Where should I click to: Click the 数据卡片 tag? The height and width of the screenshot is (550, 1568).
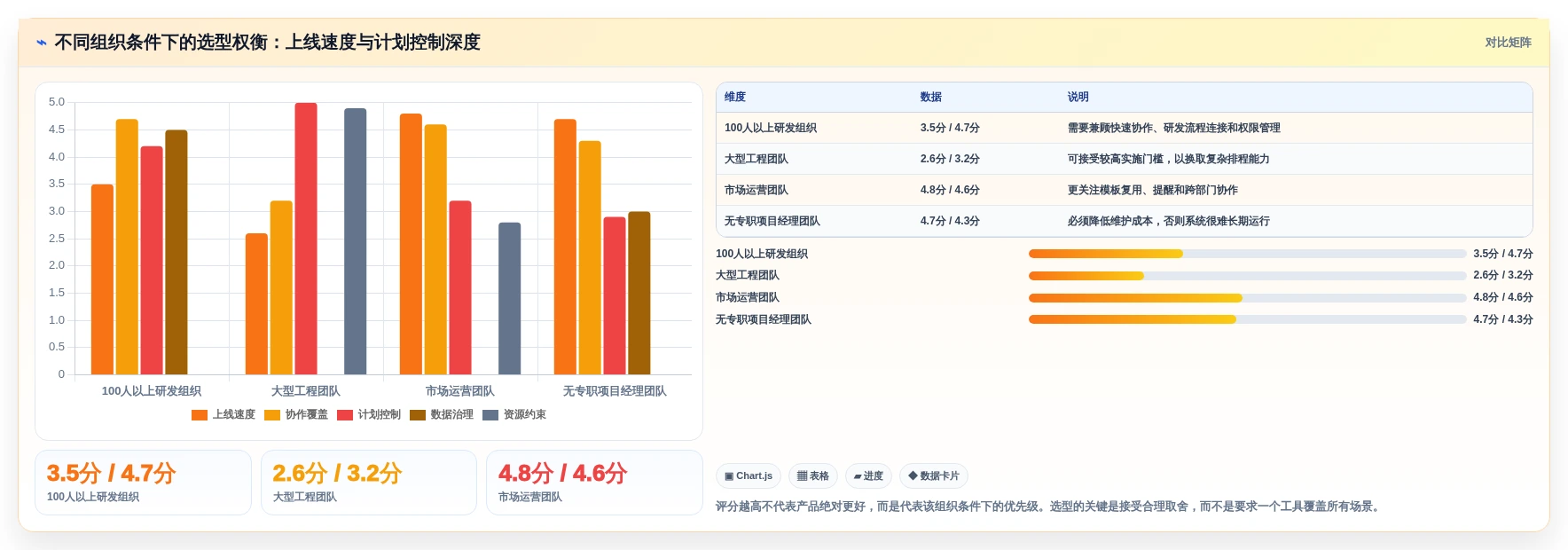pyautogui.click(x=934, y=476)
